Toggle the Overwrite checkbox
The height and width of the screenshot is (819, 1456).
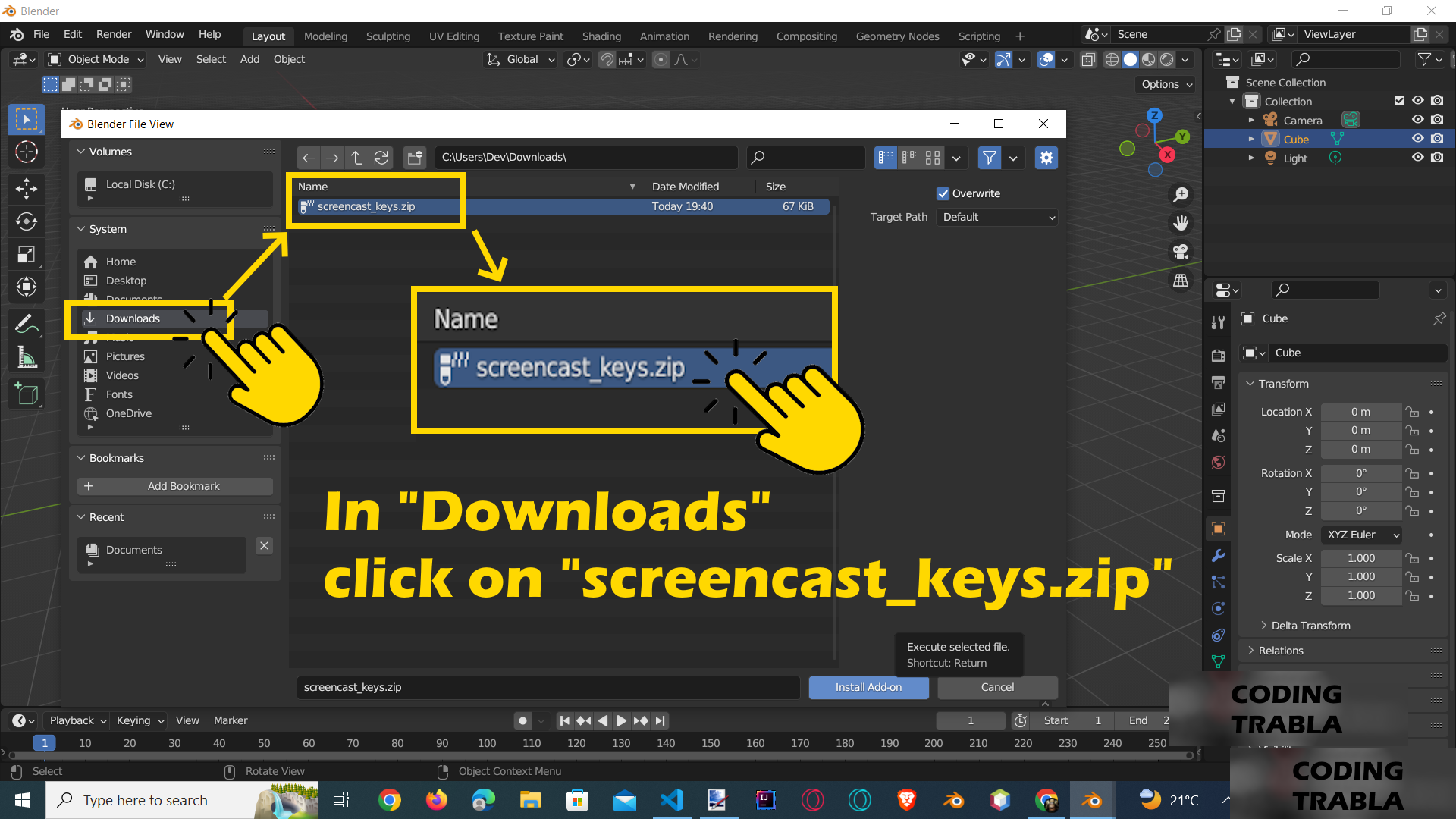943,193
